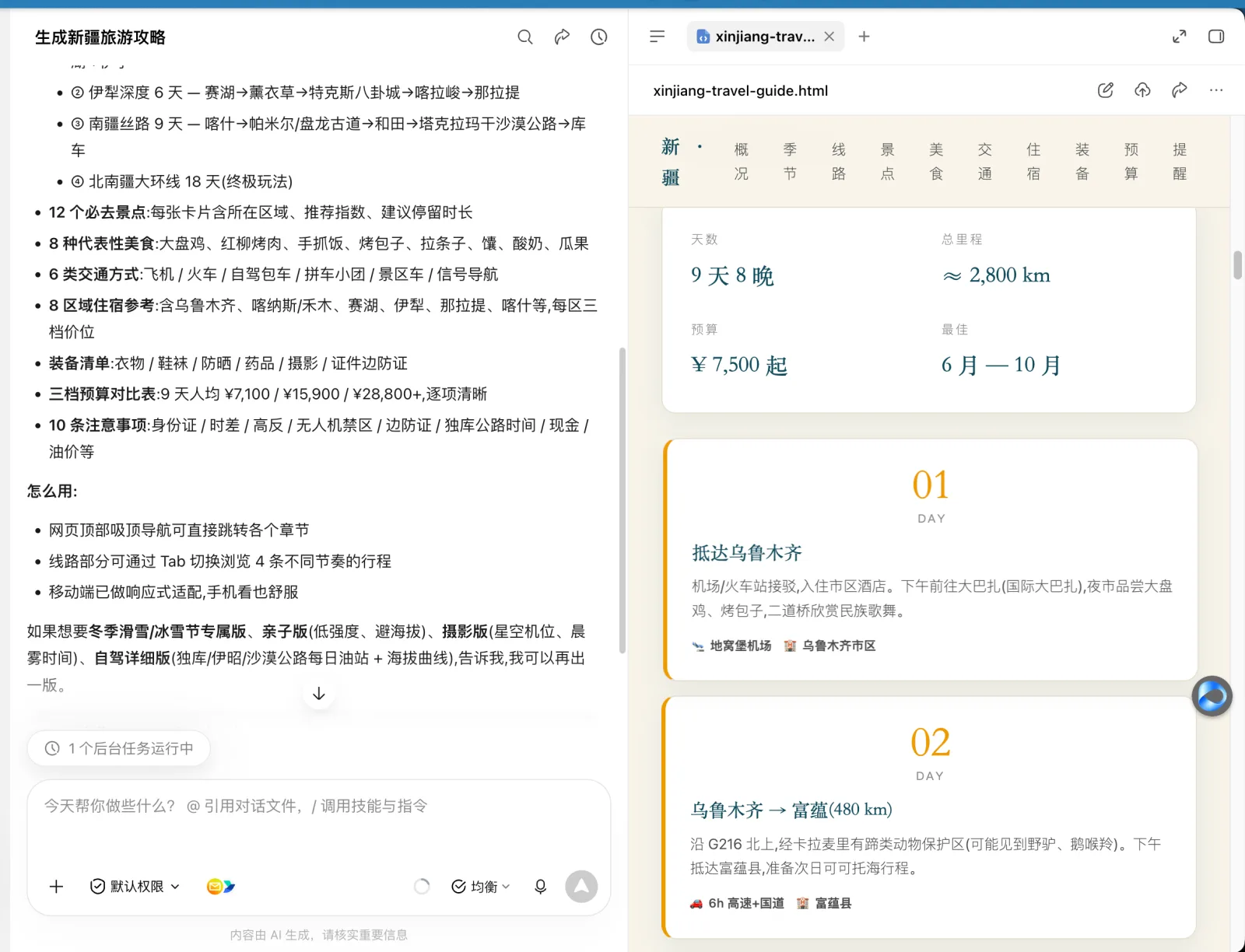Upload the html file to cloud
The image size is (1245, 952).
click(1142, 90)
